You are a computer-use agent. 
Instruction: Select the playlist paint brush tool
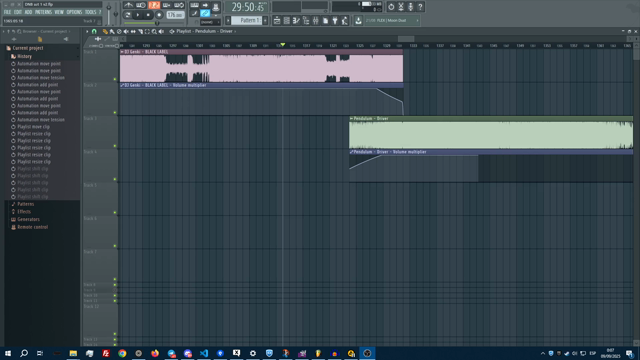pyautogui.click(x=112, y=31)
